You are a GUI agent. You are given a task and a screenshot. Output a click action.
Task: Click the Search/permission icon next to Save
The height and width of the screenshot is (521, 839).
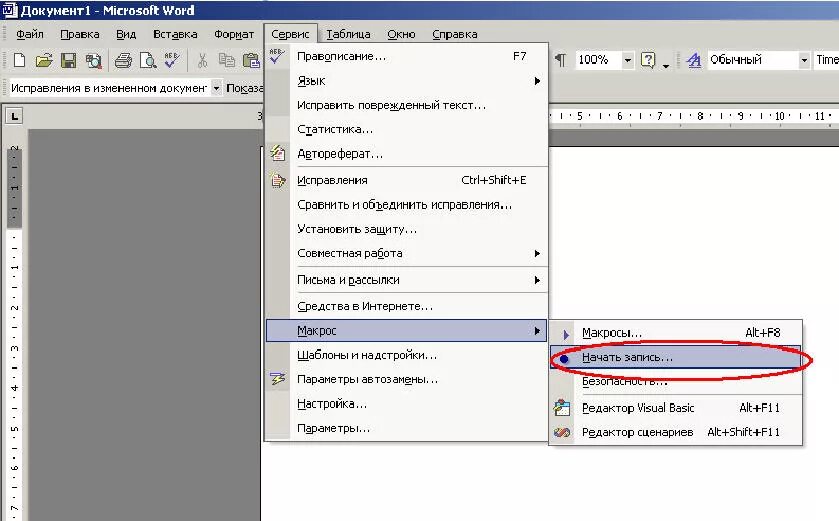click(x=93, y=60)
